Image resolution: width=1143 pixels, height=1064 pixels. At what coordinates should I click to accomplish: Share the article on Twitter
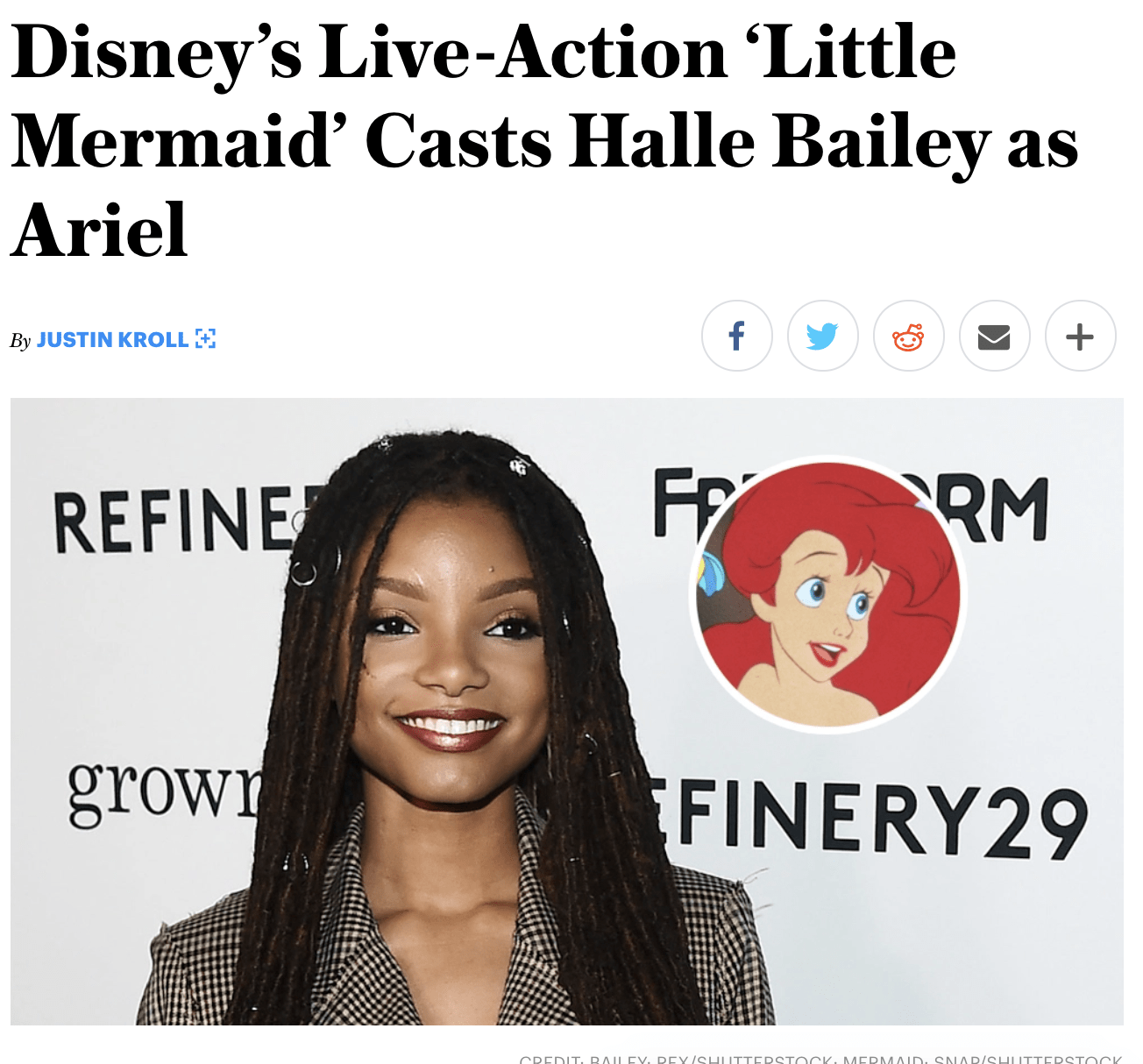(822, 336)
